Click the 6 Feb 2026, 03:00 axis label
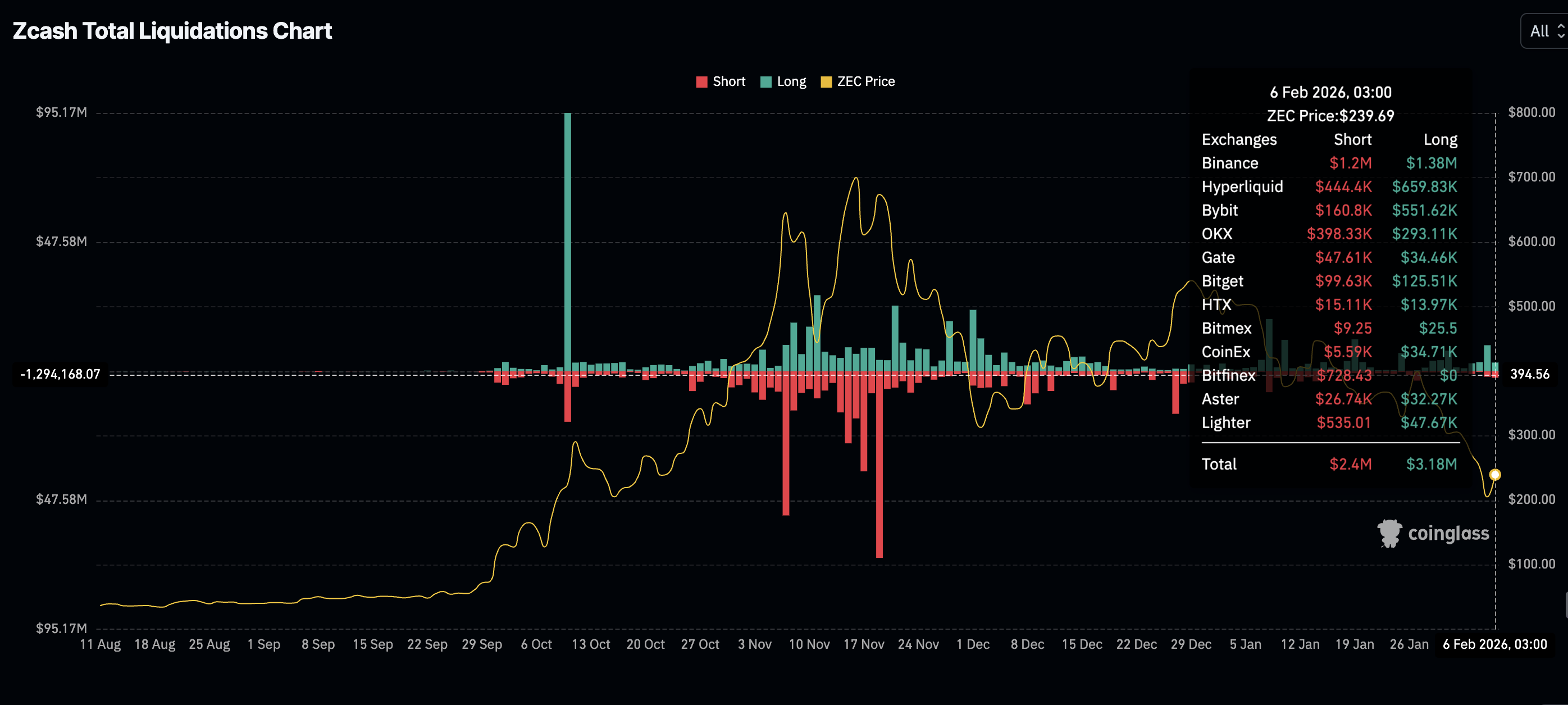The width and height of the screenshot is (1568, 705). [x=1494, y=644]
